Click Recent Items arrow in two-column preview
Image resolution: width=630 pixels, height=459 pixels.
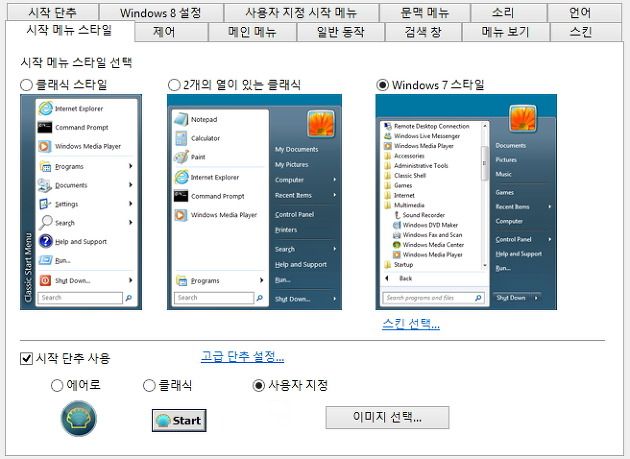[x=334, y=195]
